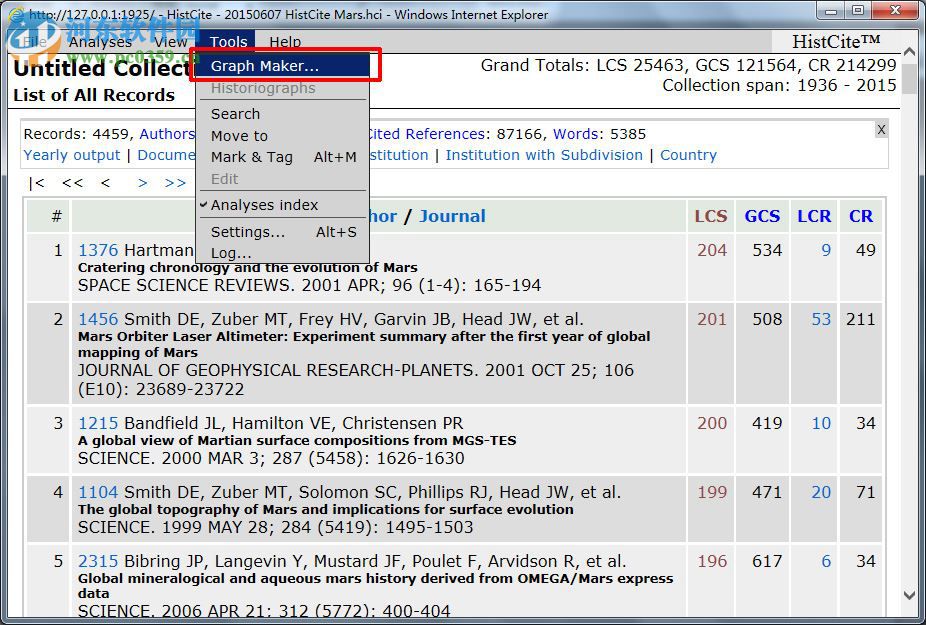
Task: Click LCS value 200 of record 3
Action: pos(712,424)
